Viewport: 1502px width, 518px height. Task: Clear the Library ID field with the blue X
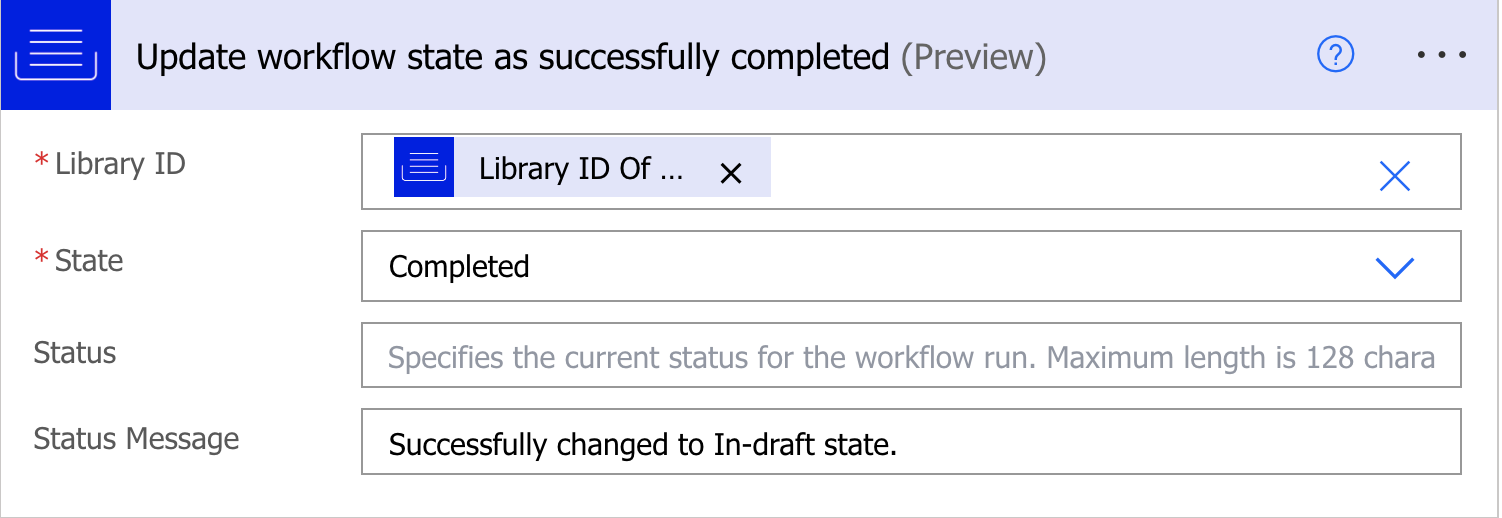[x=1394, y=176]
